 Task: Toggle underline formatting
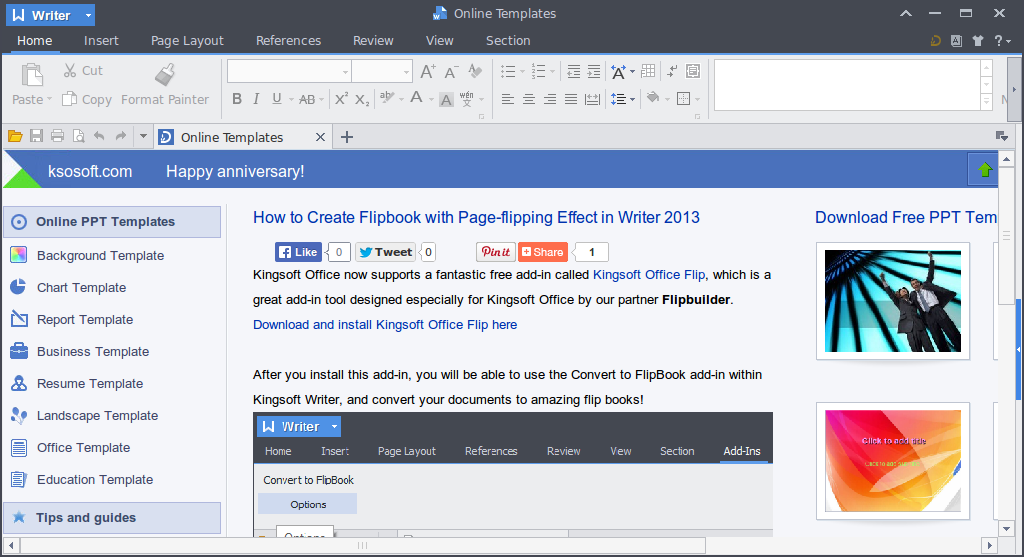[276, 99]
